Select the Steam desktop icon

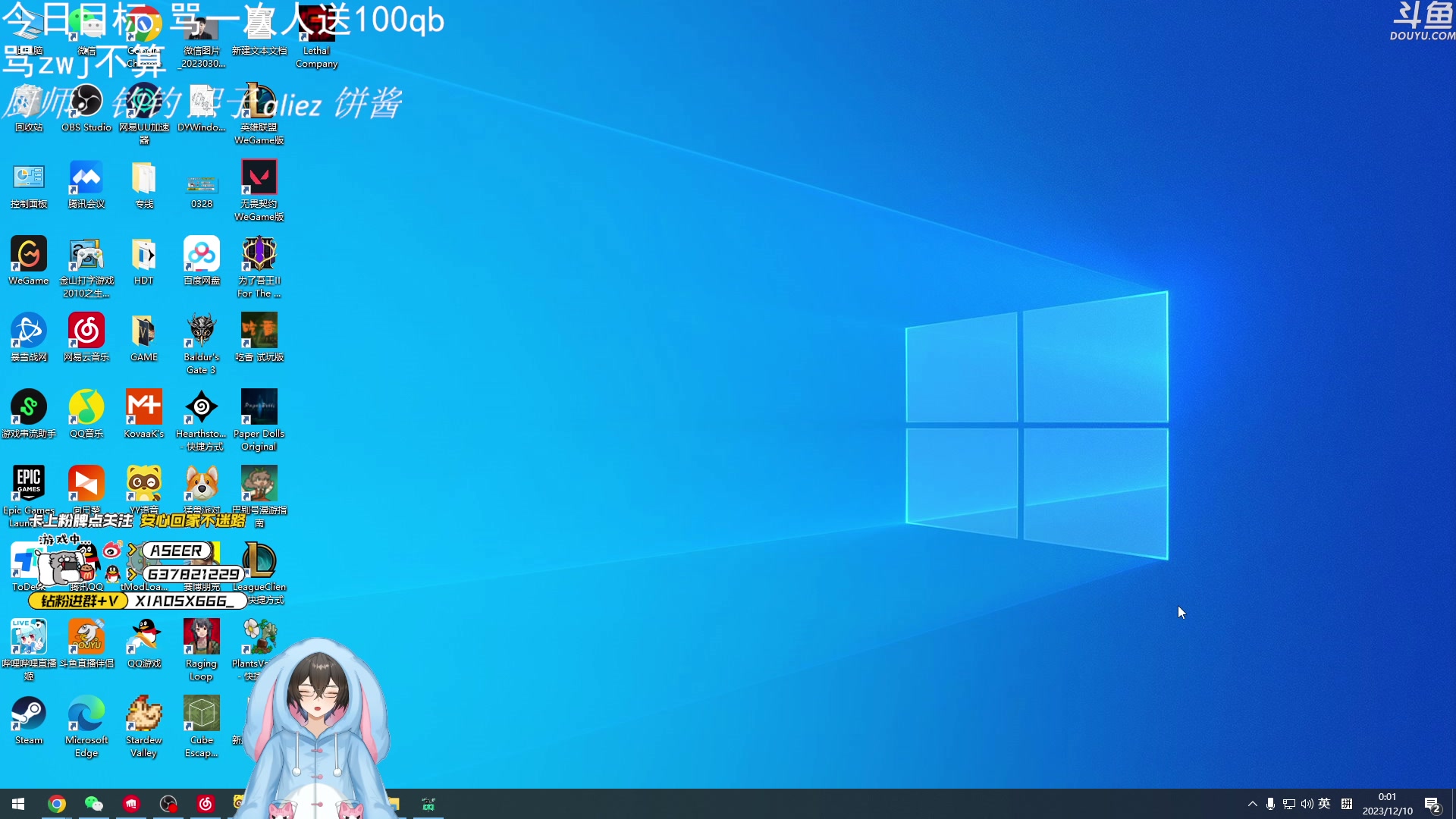point(29,721)
